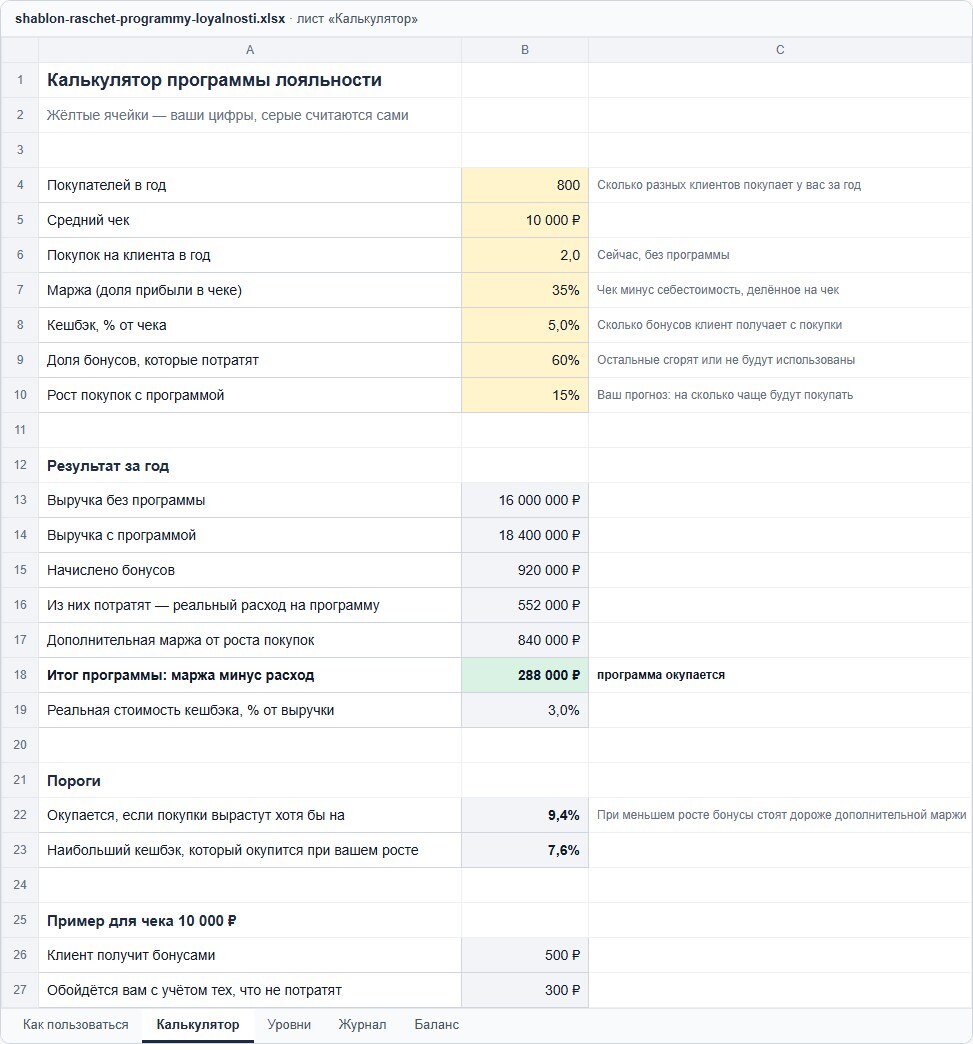
Task: Select the real cashback cost value 3,0%
Action: [525, 710]
